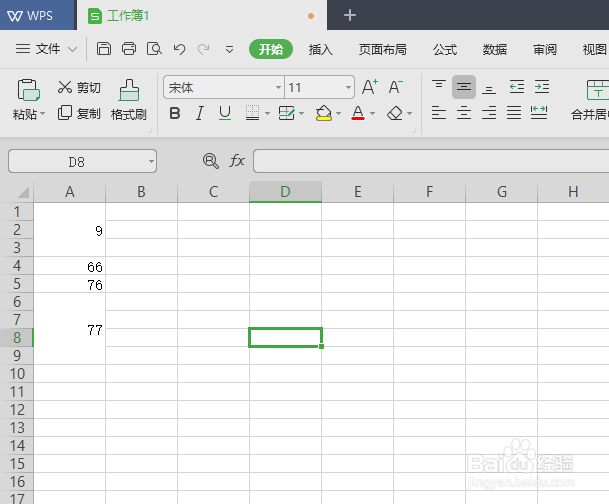Switch to the 页面布局 tab
Viewport: 609px width, 504px height.
pyautogui.click(x=382, y=49)
